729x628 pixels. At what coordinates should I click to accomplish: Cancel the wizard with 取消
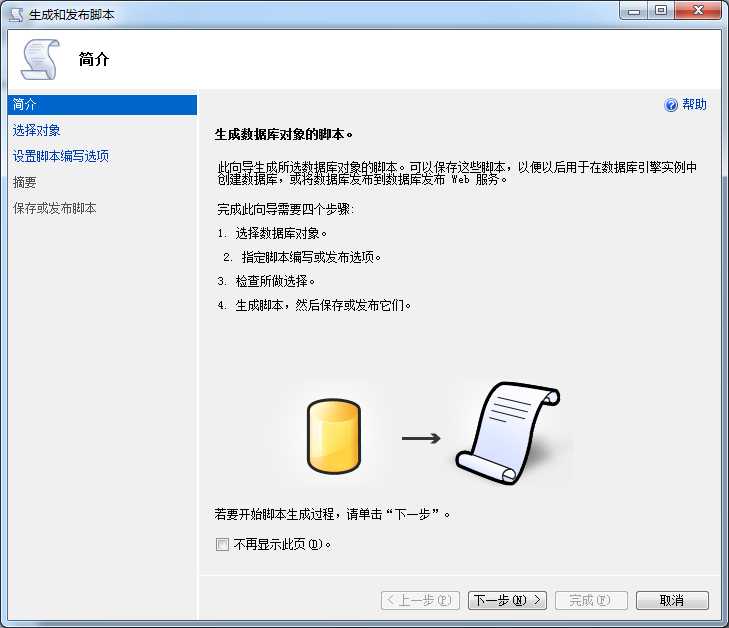(672, 600)
